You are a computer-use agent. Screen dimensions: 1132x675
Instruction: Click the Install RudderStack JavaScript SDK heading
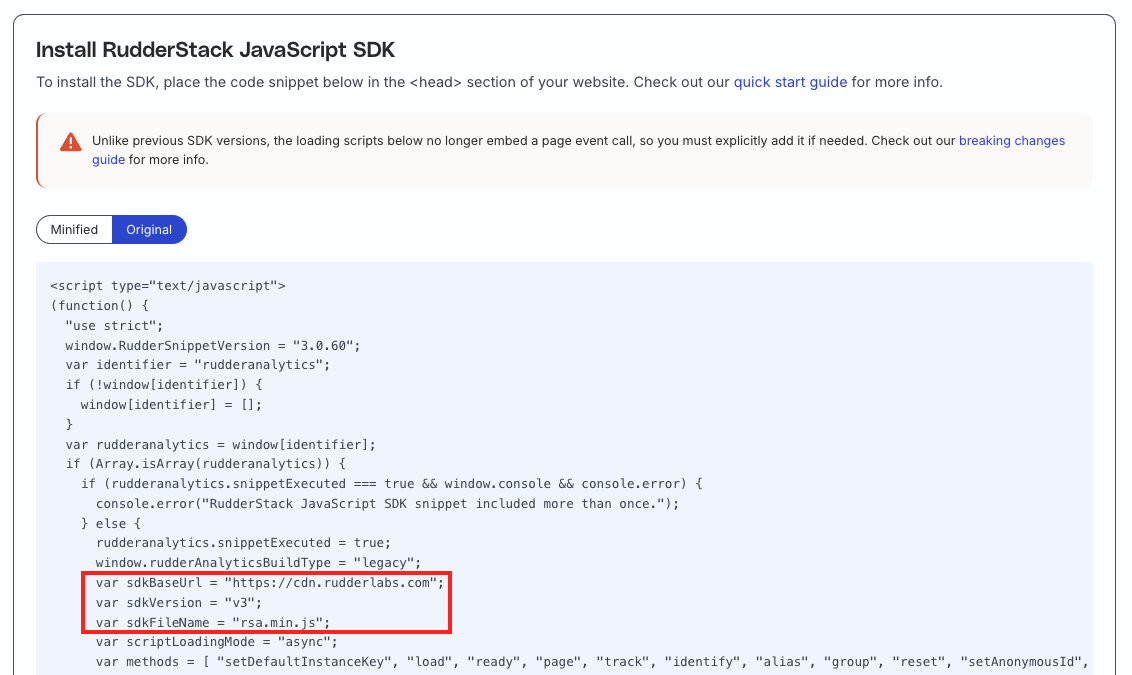[x=215, y=50]
